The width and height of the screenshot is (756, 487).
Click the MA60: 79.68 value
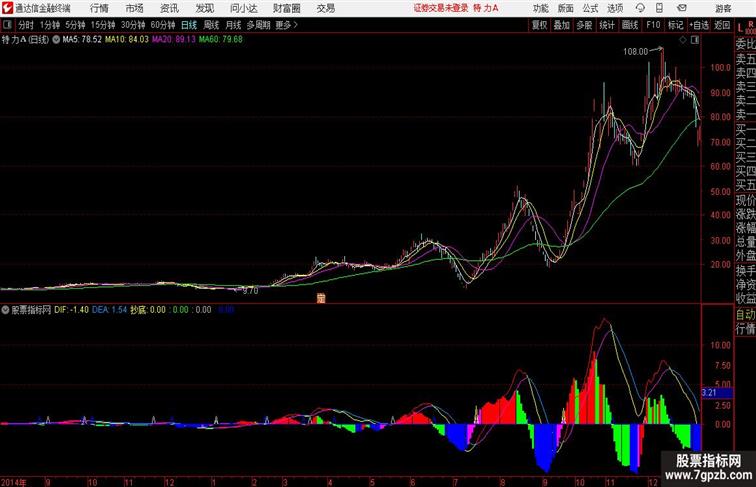[x=220, y=40]
